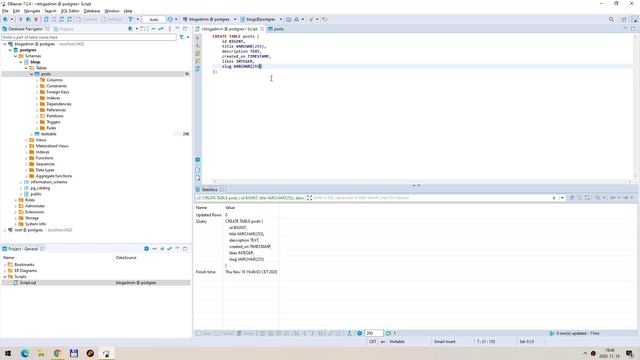
Task: Click the expand query text icon in results
Action: point(309,198)
